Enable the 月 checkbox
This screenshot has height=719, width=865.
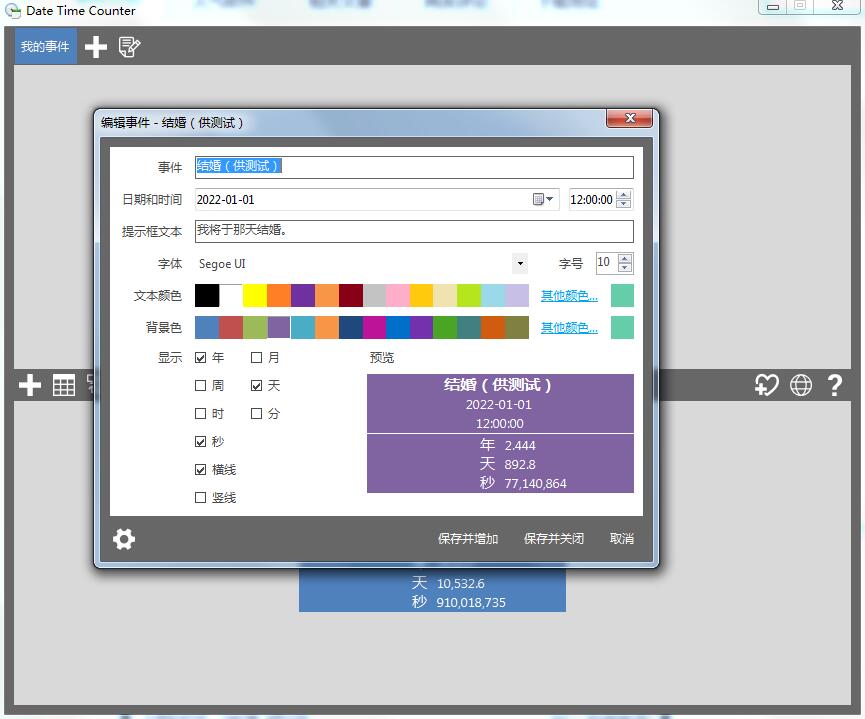coord(257,358)
